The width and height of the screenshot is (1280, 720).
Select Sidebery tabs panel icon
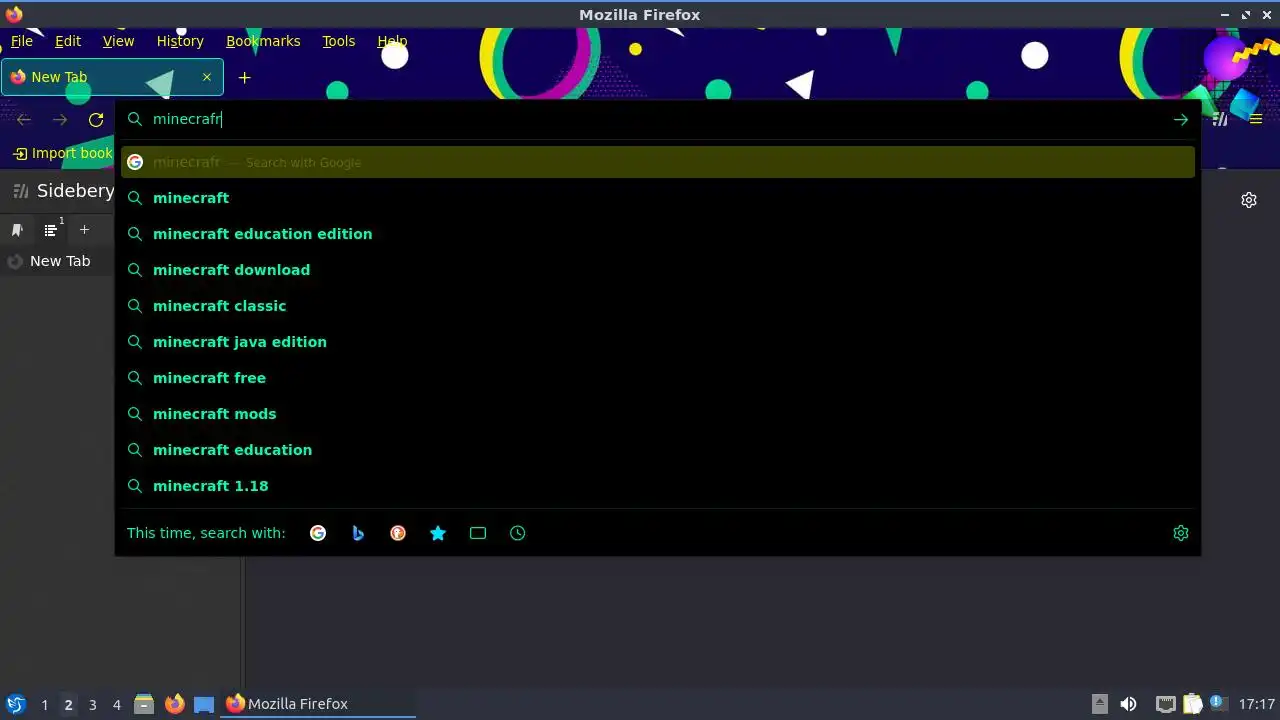[x=51, y=230]
